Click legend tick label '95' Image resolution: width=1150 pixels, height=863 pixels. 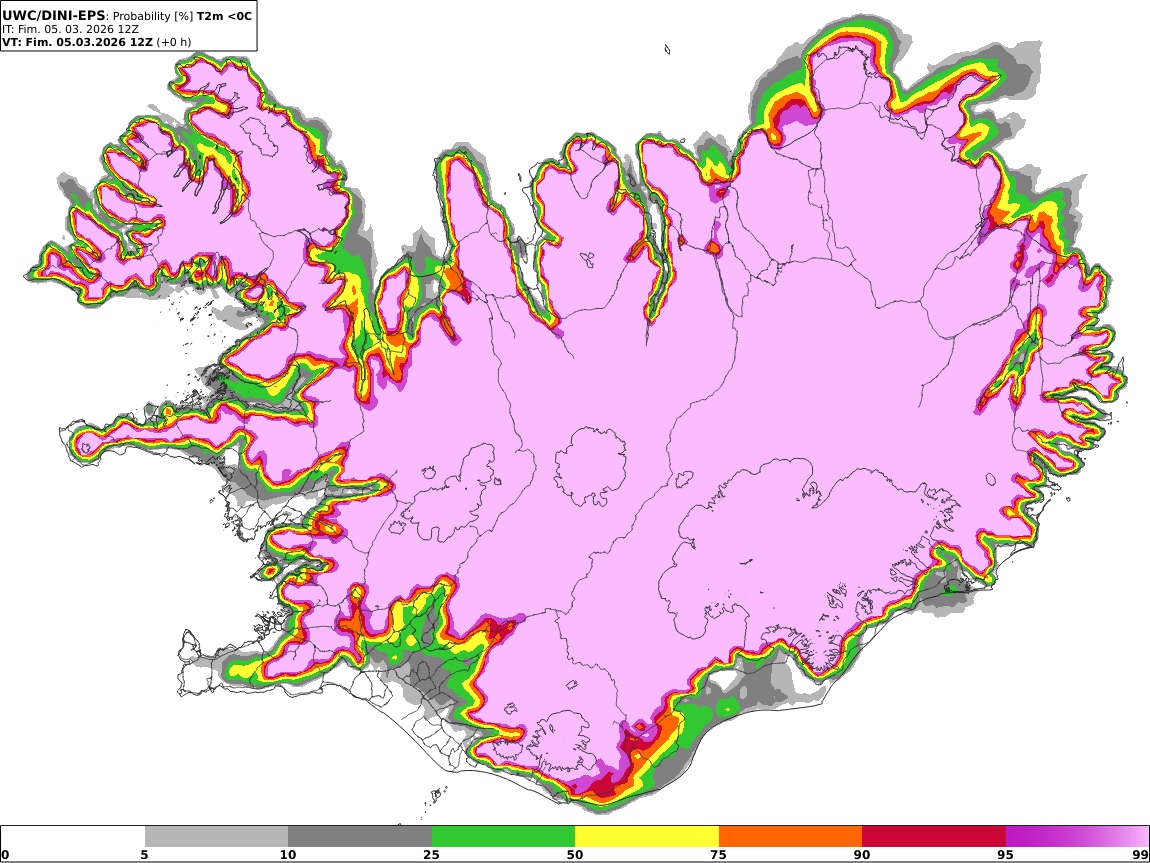(1005, 855)
